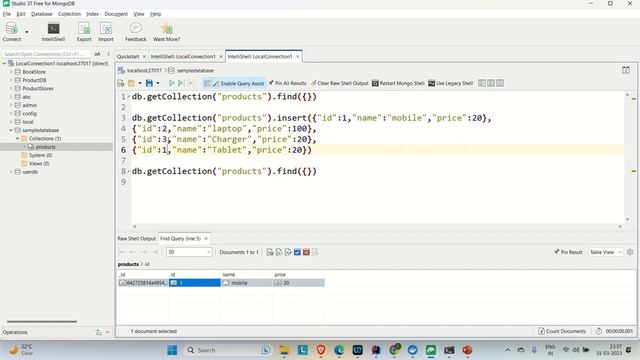Collapse the LocalConnection1 tree node
The width and height of the screenshot is (640, 360).
click(x=4, y=64)
